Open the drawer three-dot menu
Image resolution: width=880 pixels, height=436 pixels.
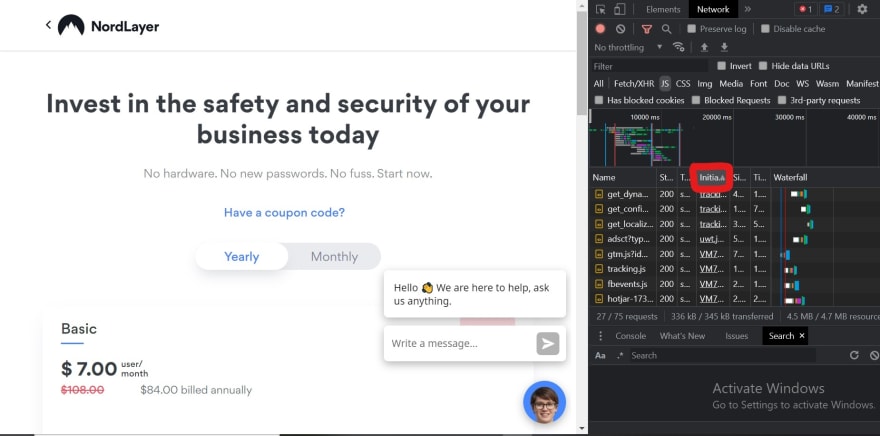[601, 336]
